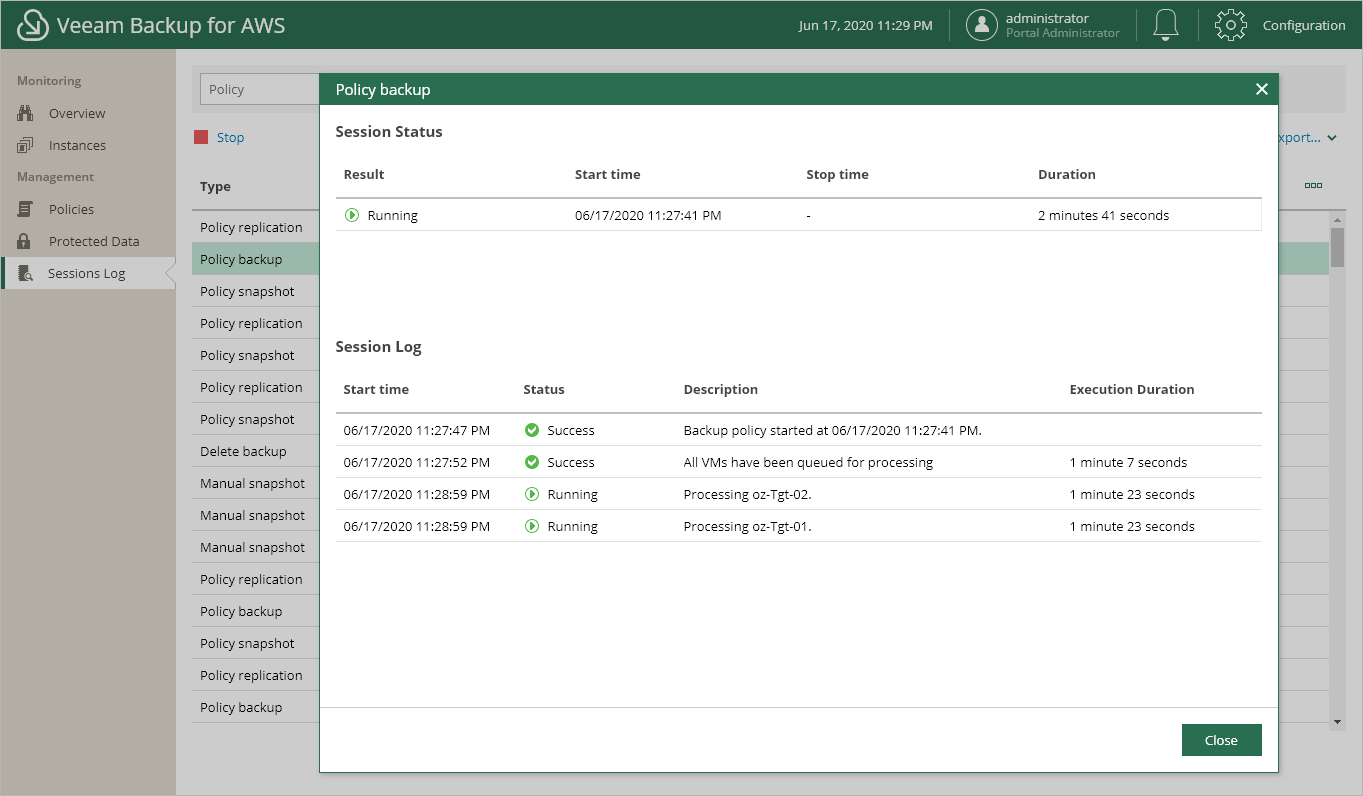Open Configuration gear icon
The width and height of the screenshot is (1363, 796).
click(x=1231, y=25)
